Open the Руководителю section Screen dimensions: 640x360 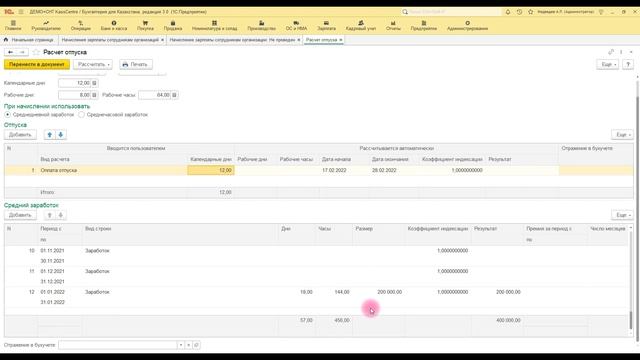click(x=46, y=26)
